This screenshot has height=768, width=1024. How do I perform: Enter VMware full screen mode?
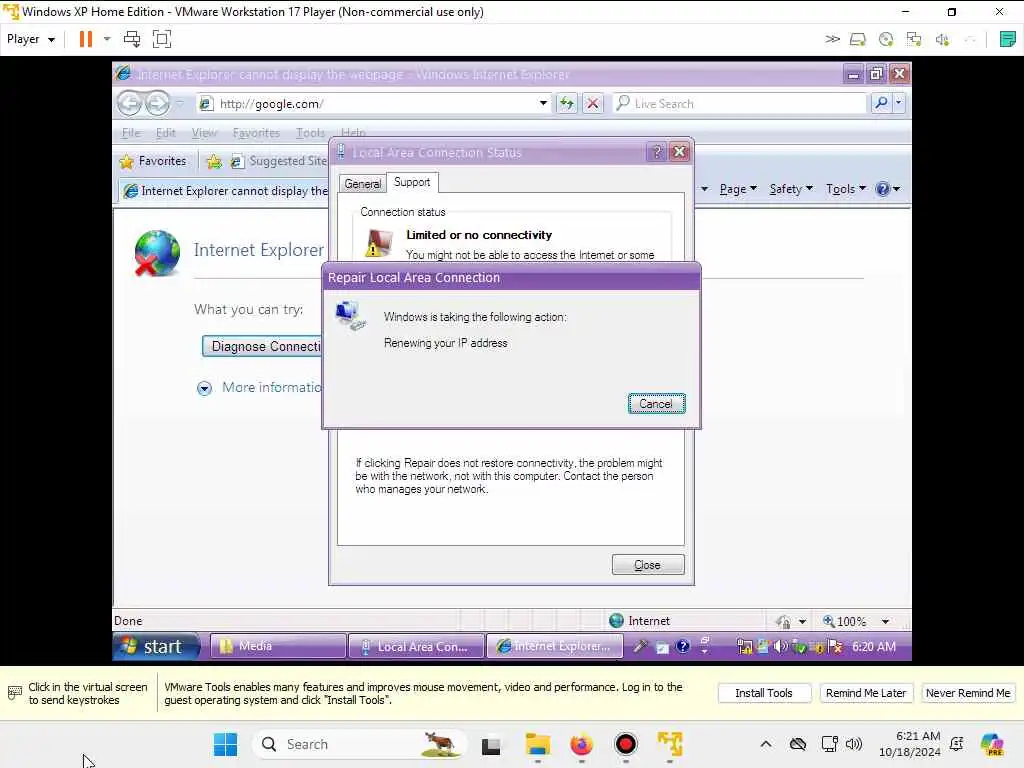[162, 39]
